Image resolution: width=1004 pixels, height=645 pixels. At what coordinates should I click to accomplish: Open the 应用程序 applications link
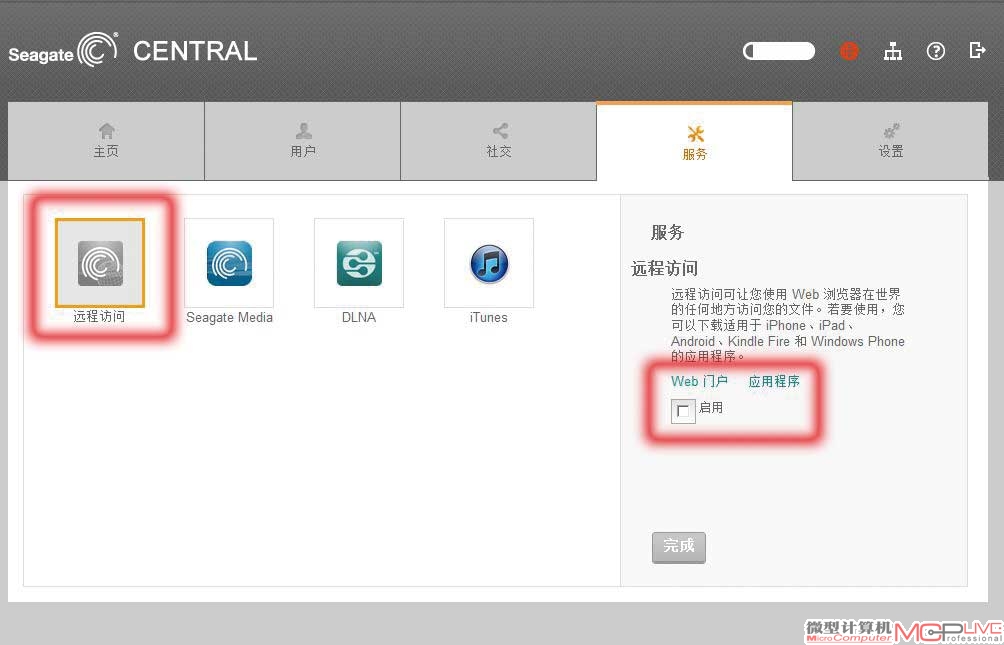[774, 381]
